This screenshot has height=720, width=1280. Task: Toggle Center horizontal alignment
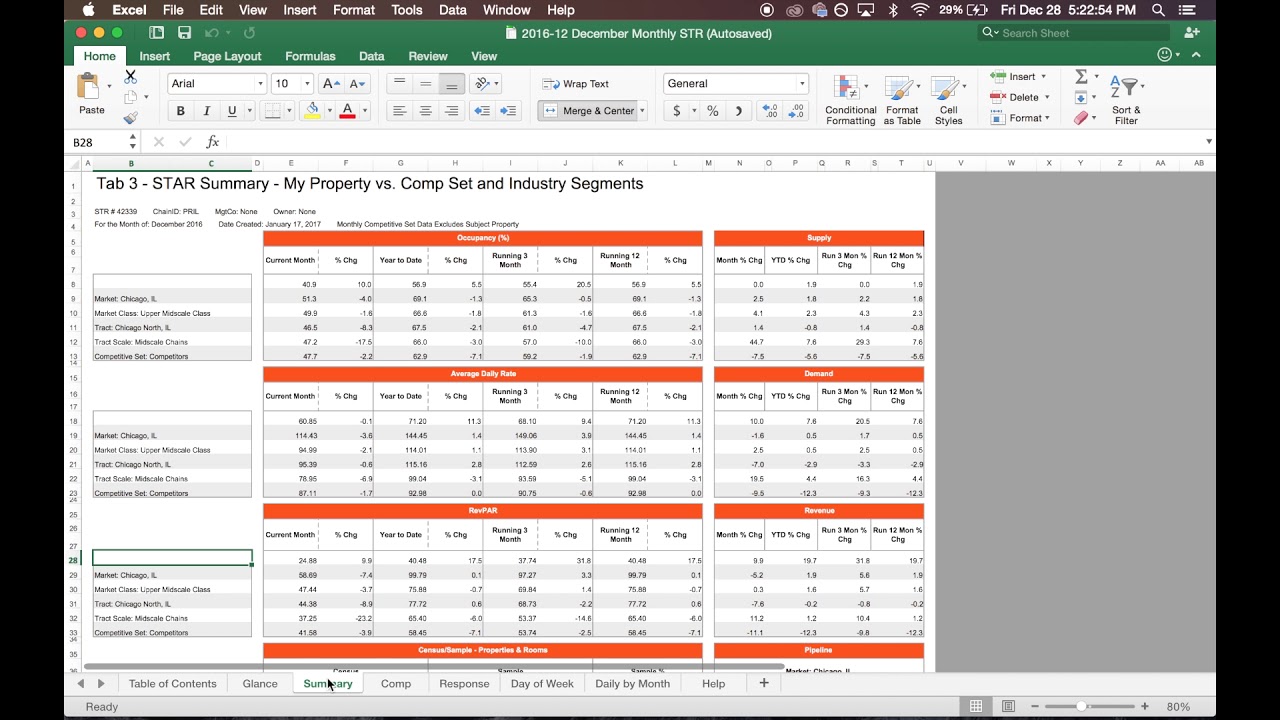click(x=426, y=111)
